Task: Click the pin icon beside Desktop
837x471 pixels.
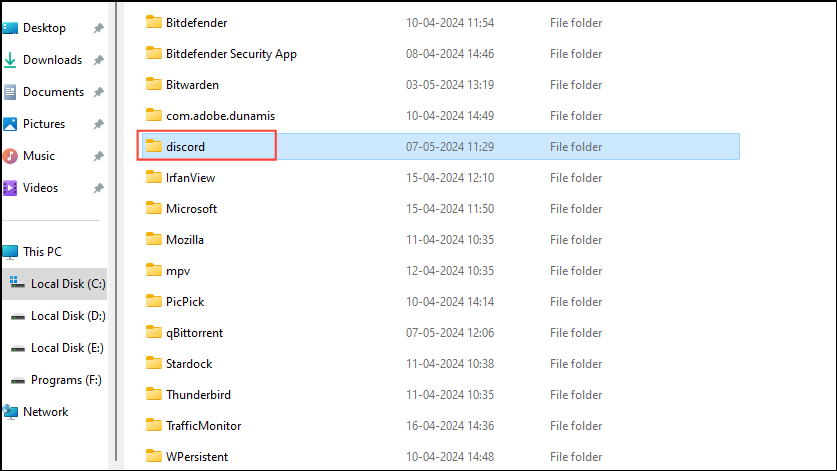Action: pos(98,28)
